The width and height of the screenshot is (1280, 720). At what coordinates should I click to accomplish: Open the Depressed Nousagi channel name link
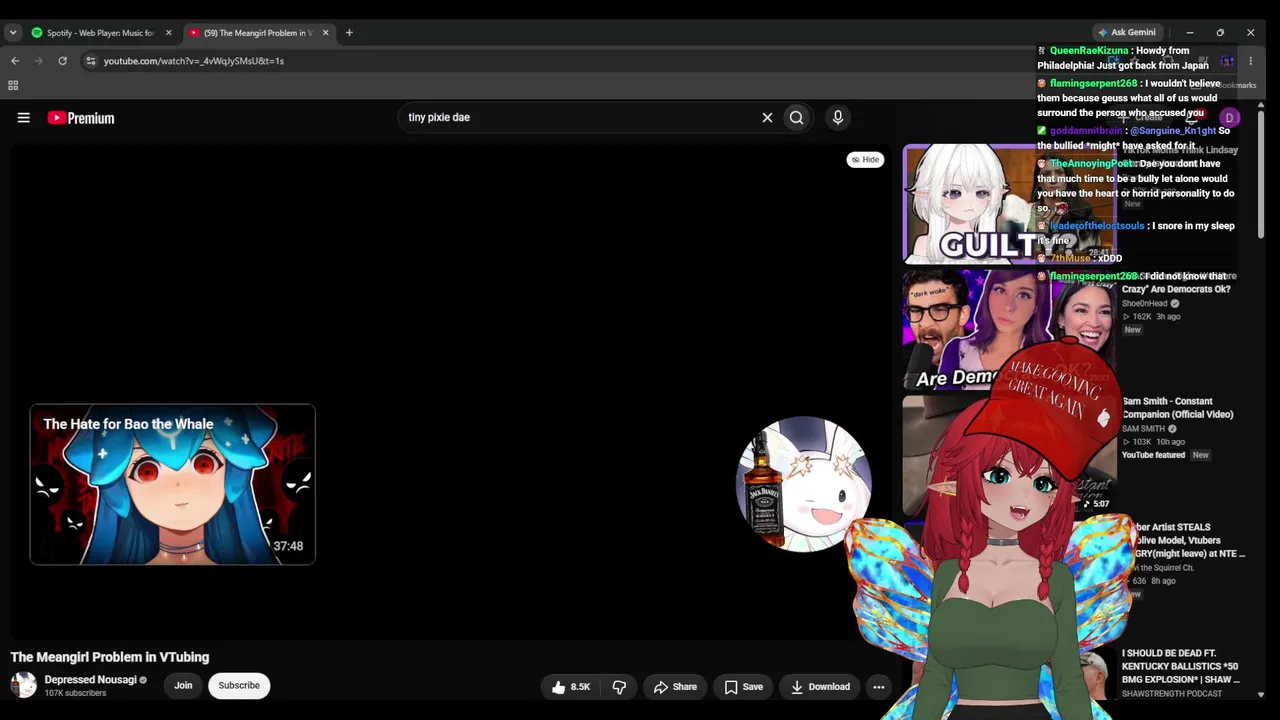(x=90, y=680)
